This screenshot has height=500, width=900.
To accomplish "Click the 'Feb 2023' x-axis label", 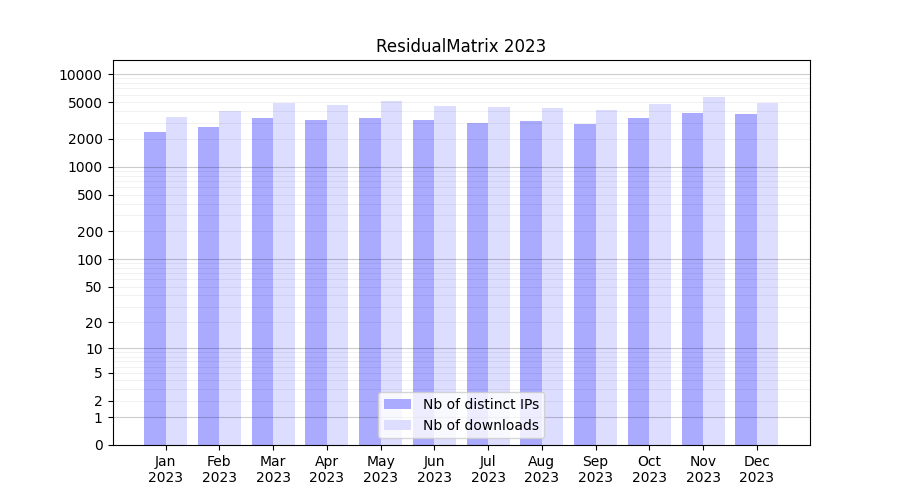I will click(x=219, y=469).
